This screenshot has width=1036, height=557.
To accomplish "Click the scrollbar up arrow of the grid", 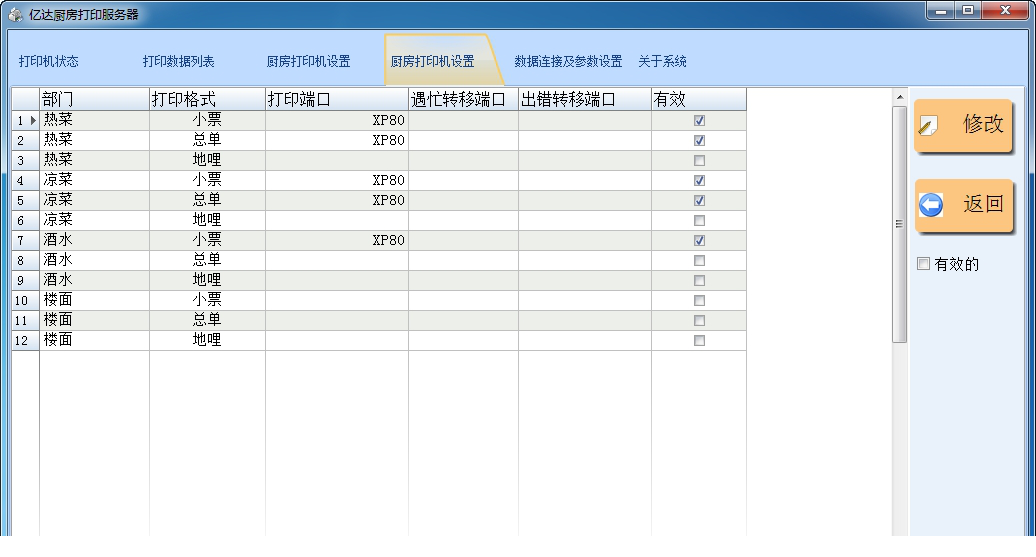I will click(x=899, y=97).
